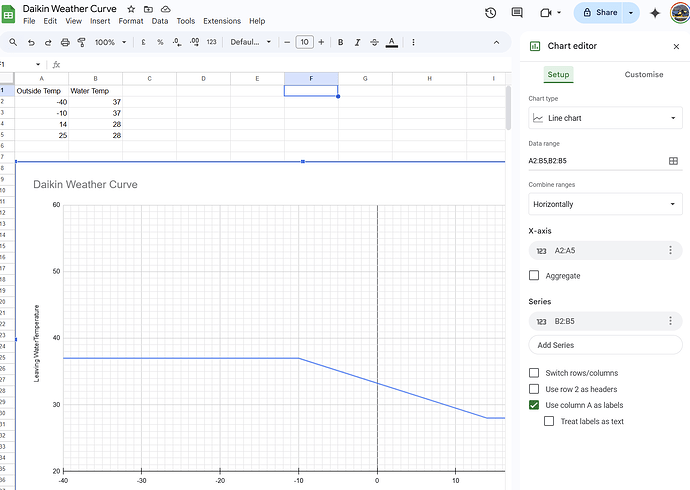This screenshot has width=690, height=490.
Task: Open the zoom 100% dropdown
Action: tap(109, 42)
